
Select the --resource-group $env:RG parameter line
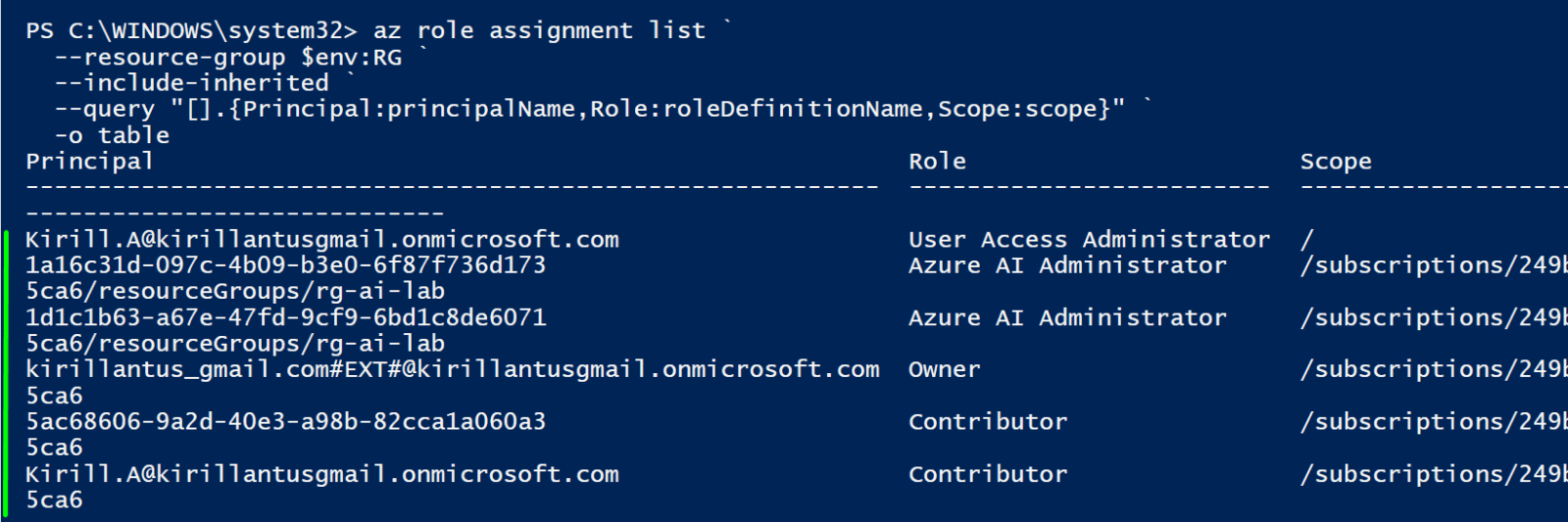coord(228,58)
